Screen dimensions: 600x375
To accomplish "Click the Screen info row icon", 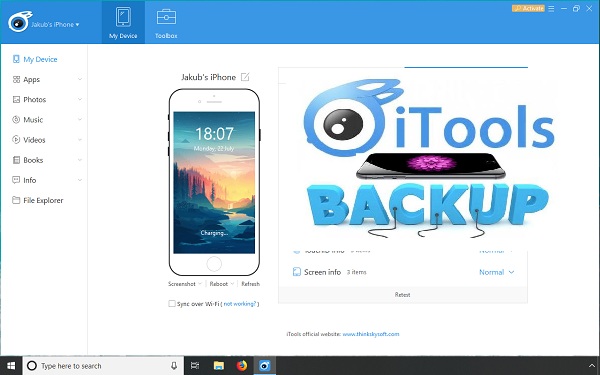I will click(x=297, y=272).
